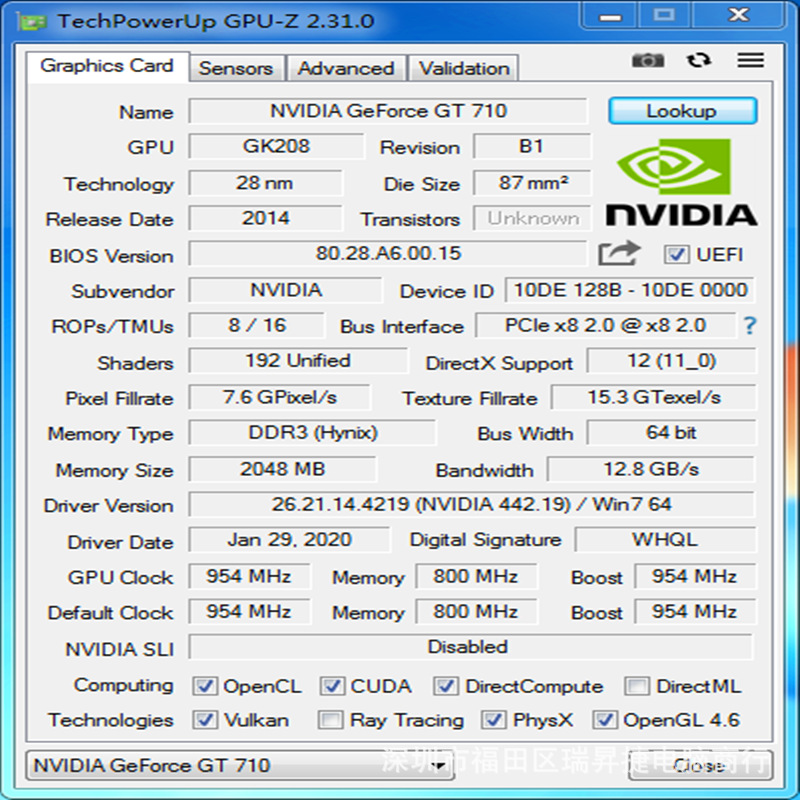Toggle the PhysX checkbox
Image resolution: width=800 pixels, height=800 pixels.
point(494,720)
